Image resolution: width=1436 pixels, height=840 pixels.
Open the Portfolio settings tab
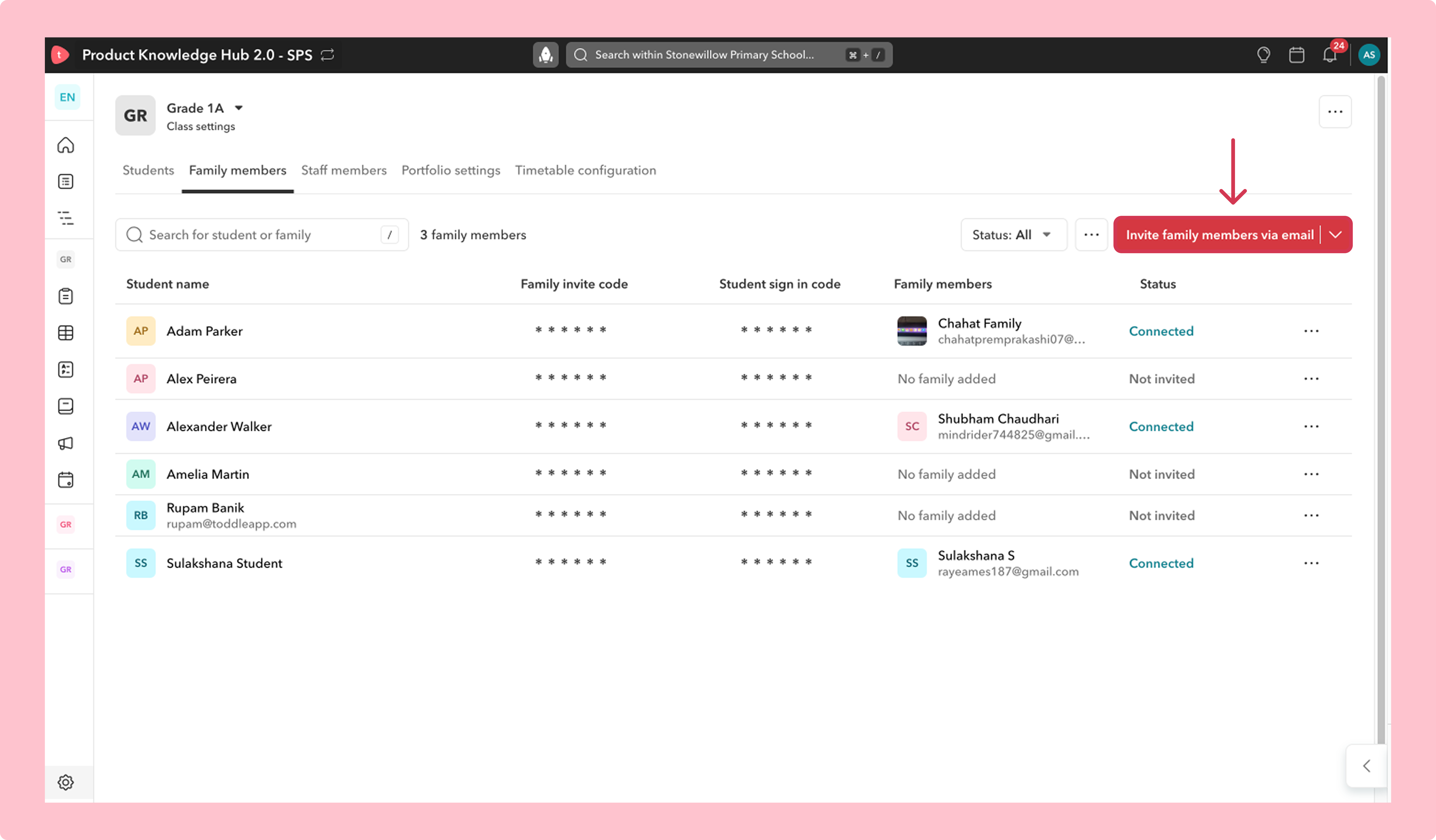click(451, 170)
